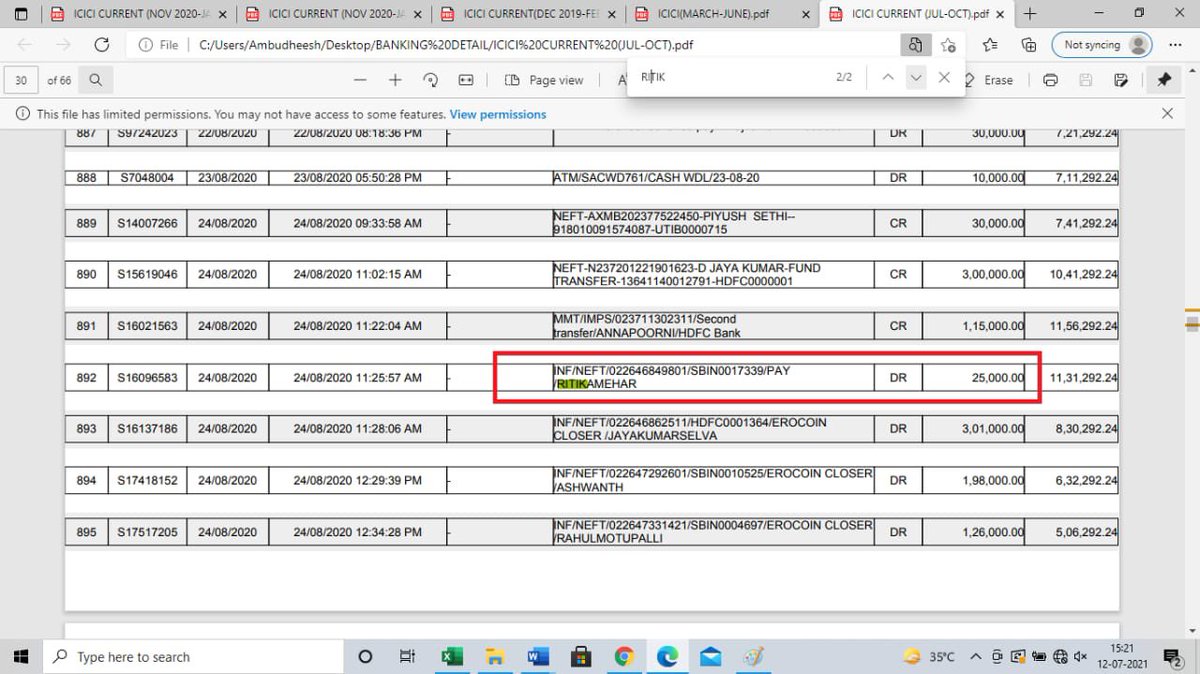Open File Explorer from the taskbar

click(494, 656)
